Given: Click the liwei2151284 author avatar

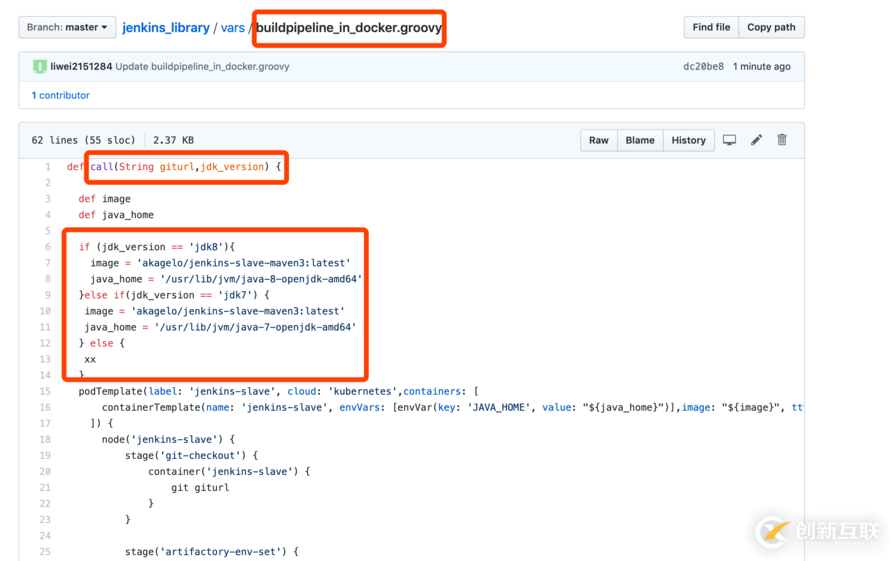Looking at the screenshot, I should point(40,67).
